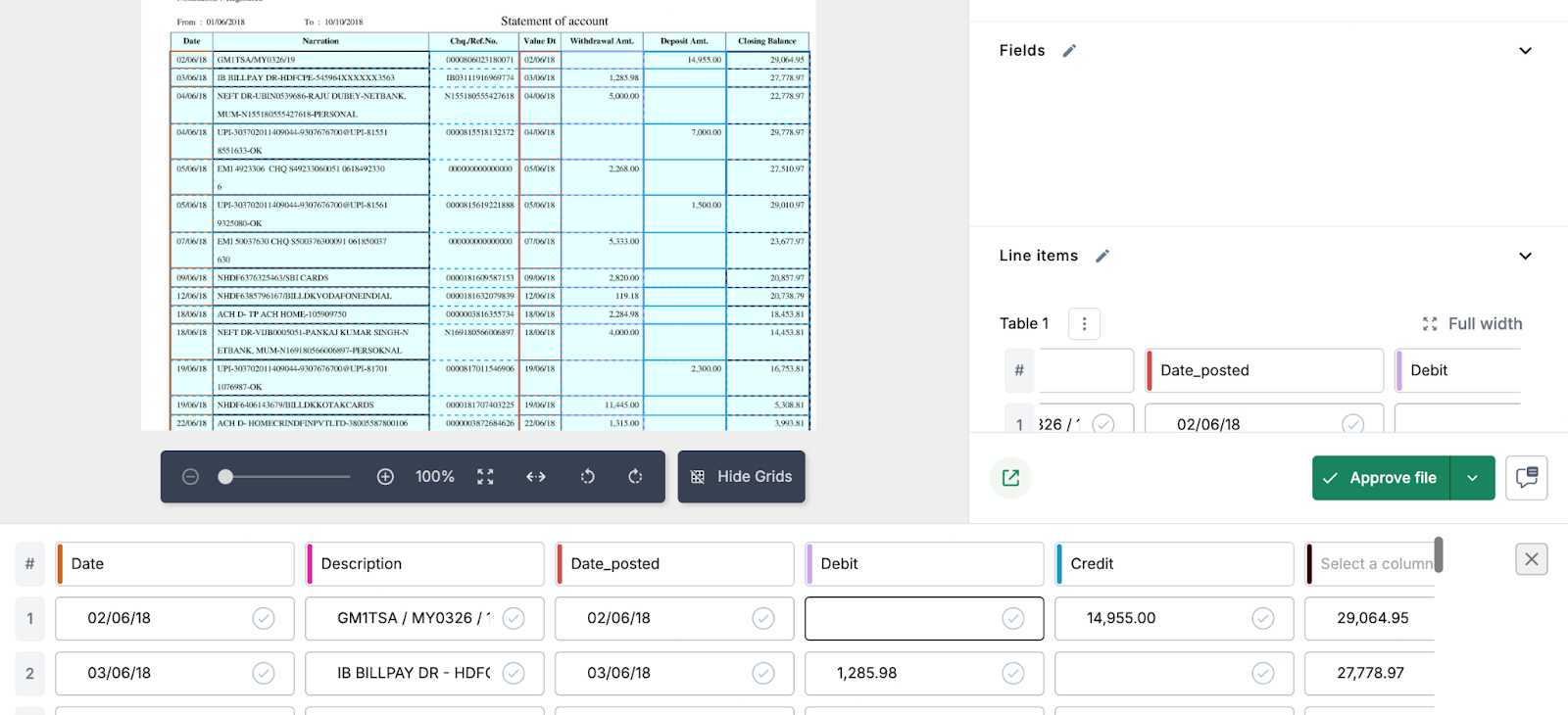This screenshot has height=715, width=1568.
Task: Zoom in with the plus icon
Action: click(x=385, y=477)
